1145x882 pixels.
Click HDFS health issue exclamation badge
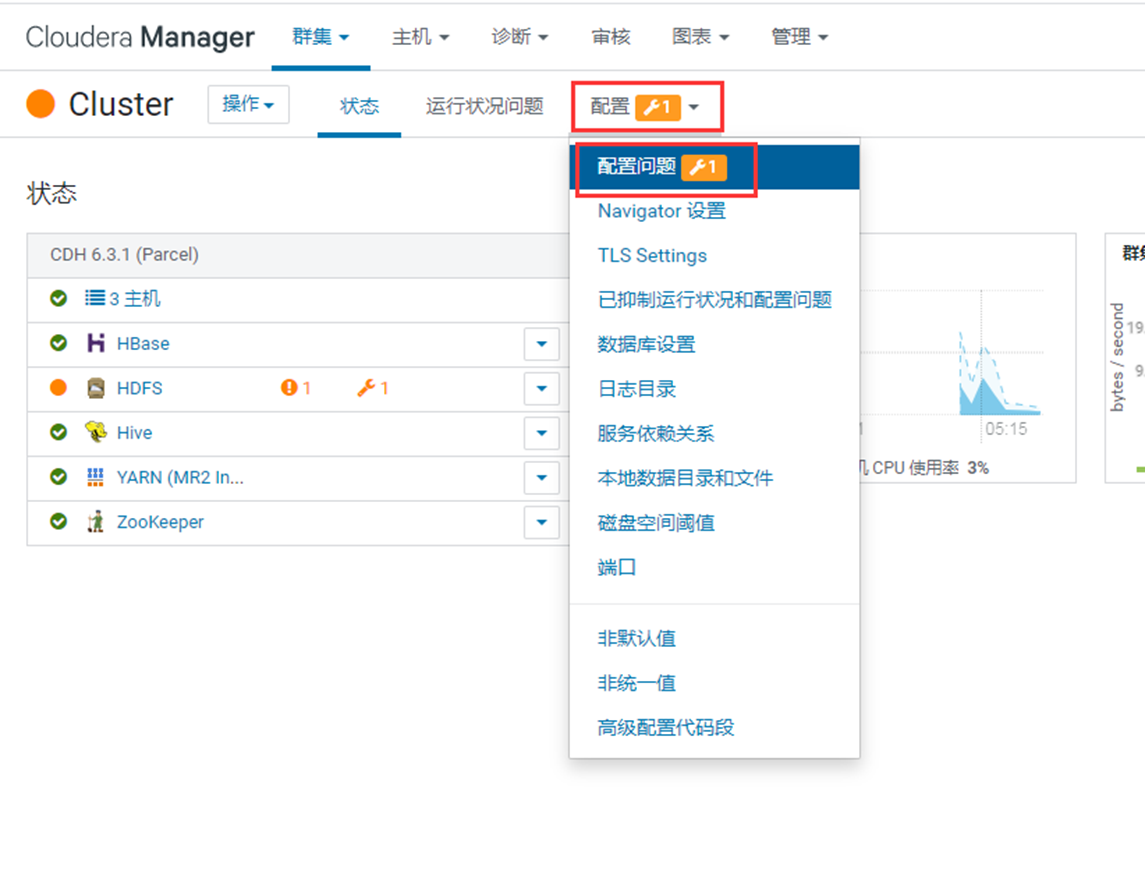(296, 388)
